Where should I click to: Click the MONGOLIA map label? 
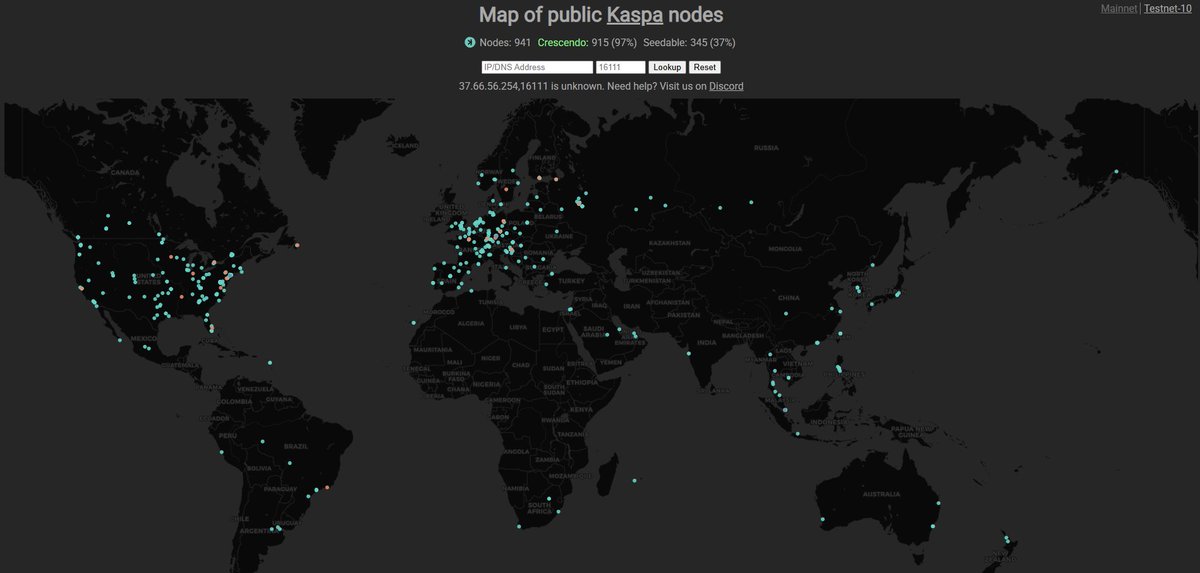[785, 248]
